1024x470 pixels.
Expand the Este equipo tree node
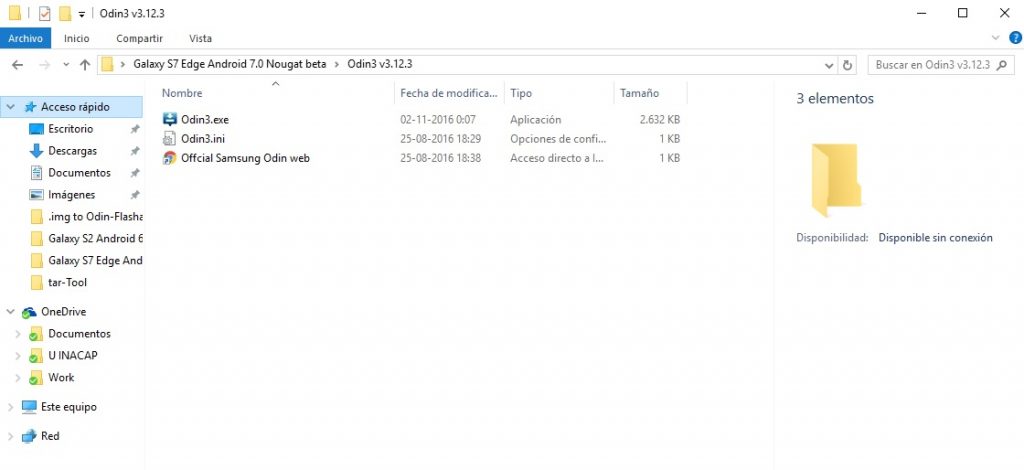[x=11, y=407]
